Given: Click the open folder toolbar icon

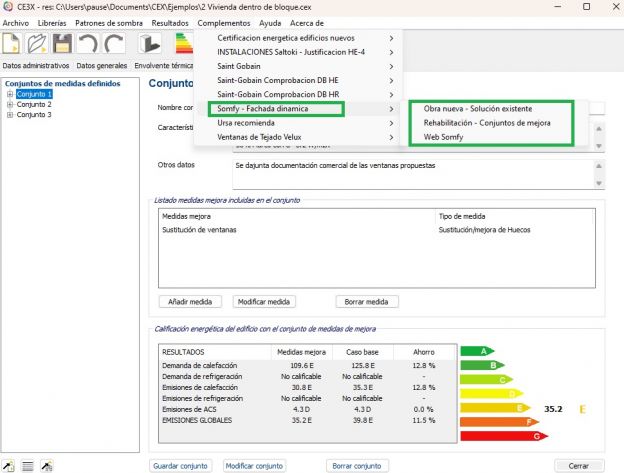Looking at the screenshot, I should coord(38,44).
